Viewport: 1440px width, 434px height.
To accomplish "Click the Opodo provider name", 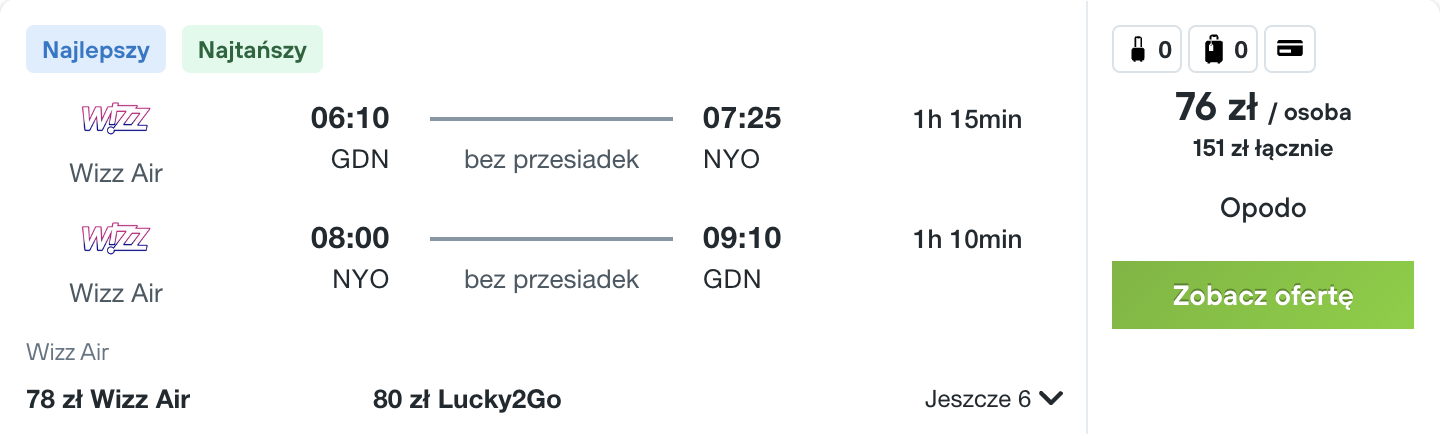I will pyautogui.click(x=1263, y=208).
